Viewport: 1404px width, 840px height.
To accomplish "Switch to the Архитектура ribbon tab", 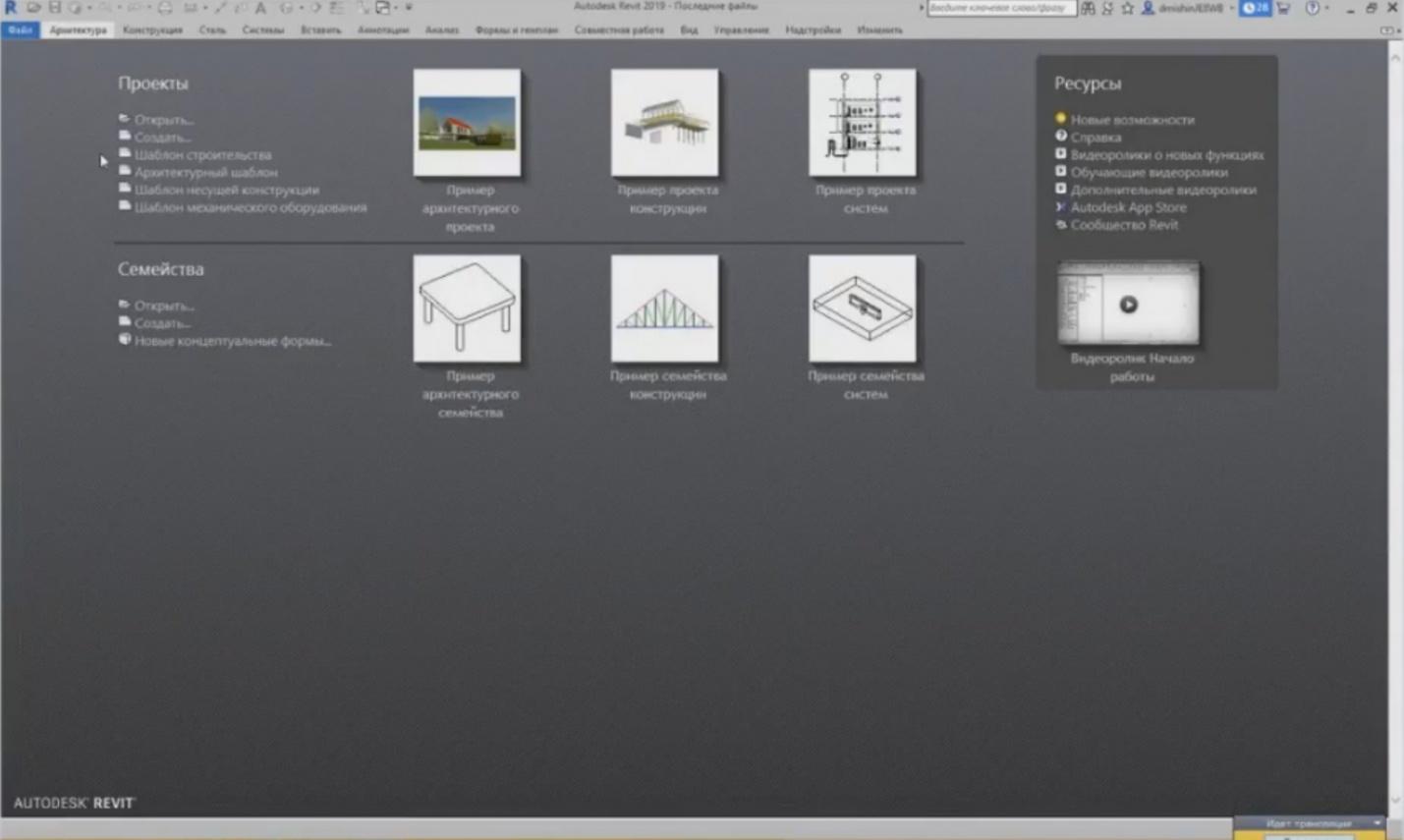I will [78, 30].
